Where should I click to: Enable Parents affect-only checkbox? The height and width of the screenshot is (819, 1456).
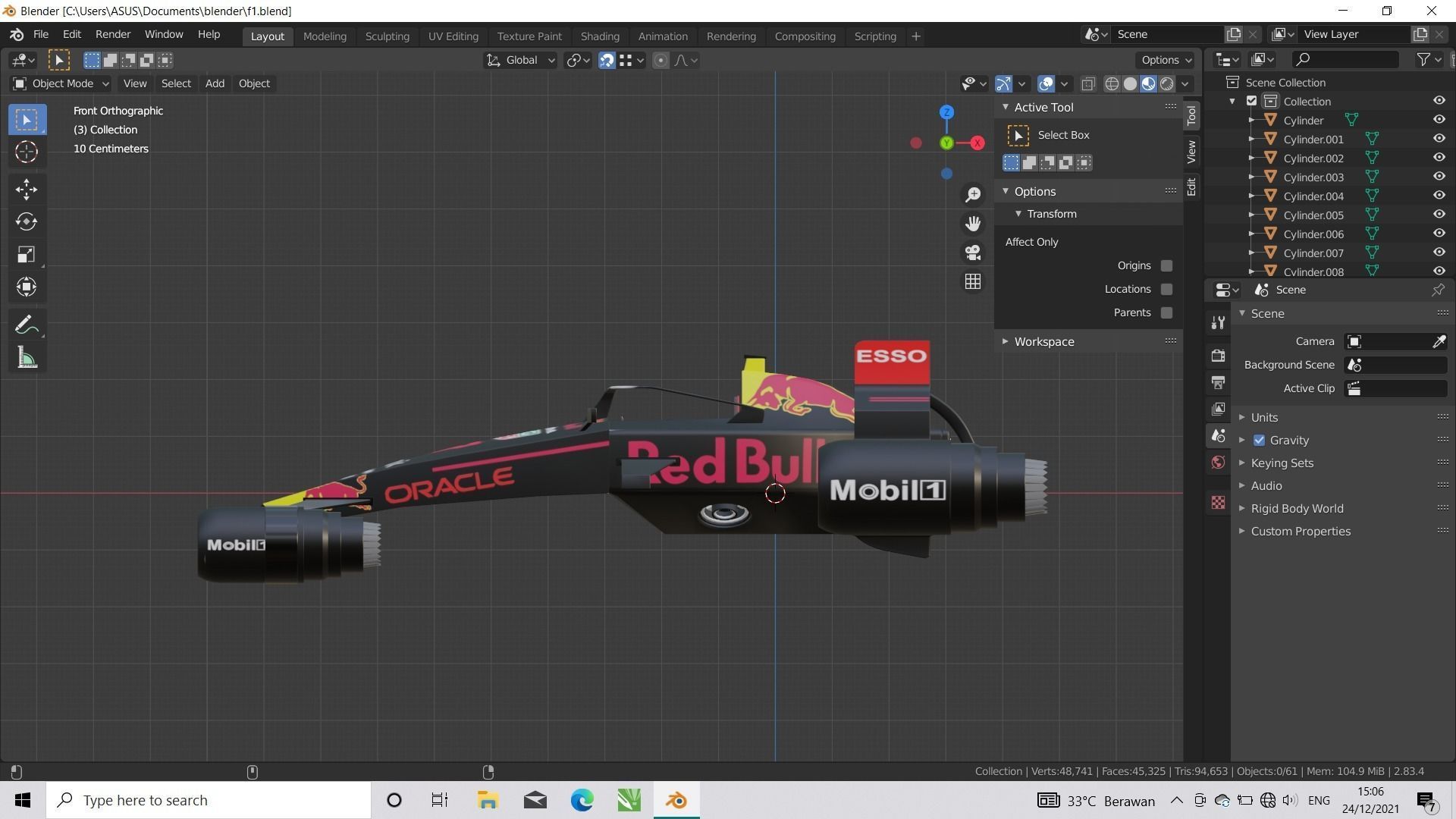[x=1166, y=312]
